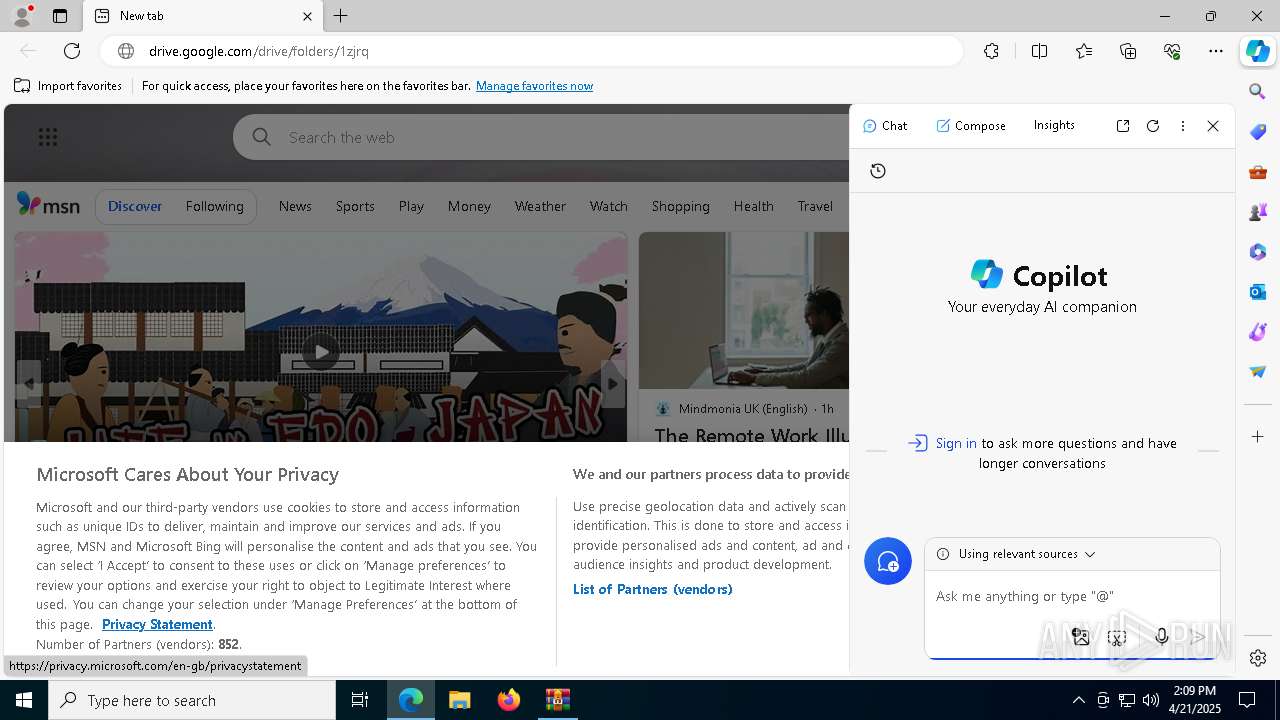The height and width of the screenshot is (720, 1280).
Task: Open Shopping menu item
Action: 680,206
